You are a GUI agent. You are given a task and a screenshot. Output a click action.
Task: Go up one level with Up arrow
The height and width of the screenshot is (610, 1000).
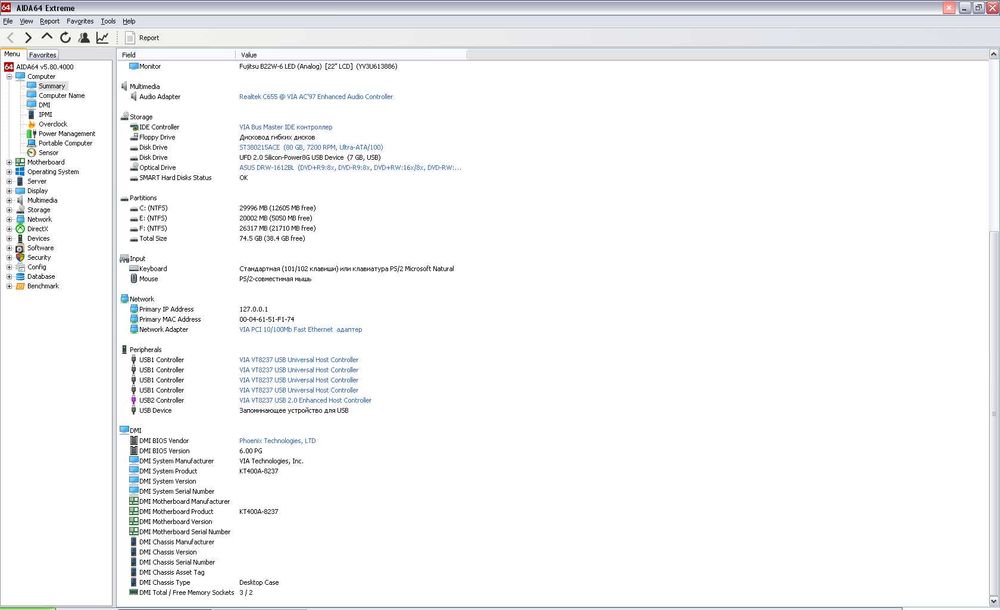[47, 37]
